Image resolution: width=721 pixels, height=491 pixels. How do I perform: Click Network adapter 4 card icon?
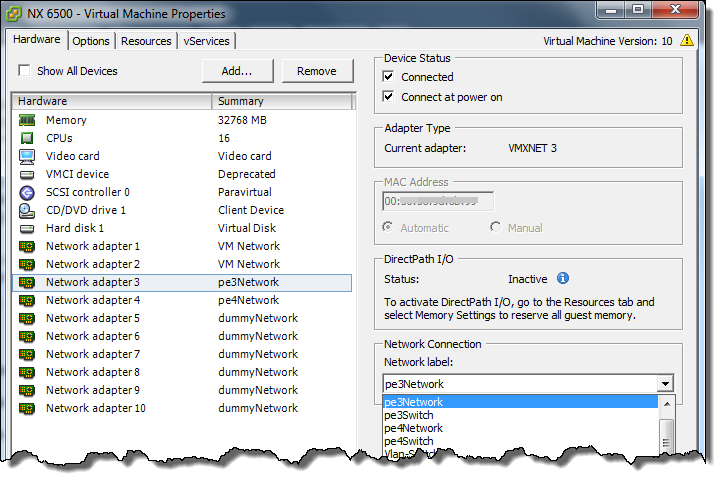coord(27,301)
